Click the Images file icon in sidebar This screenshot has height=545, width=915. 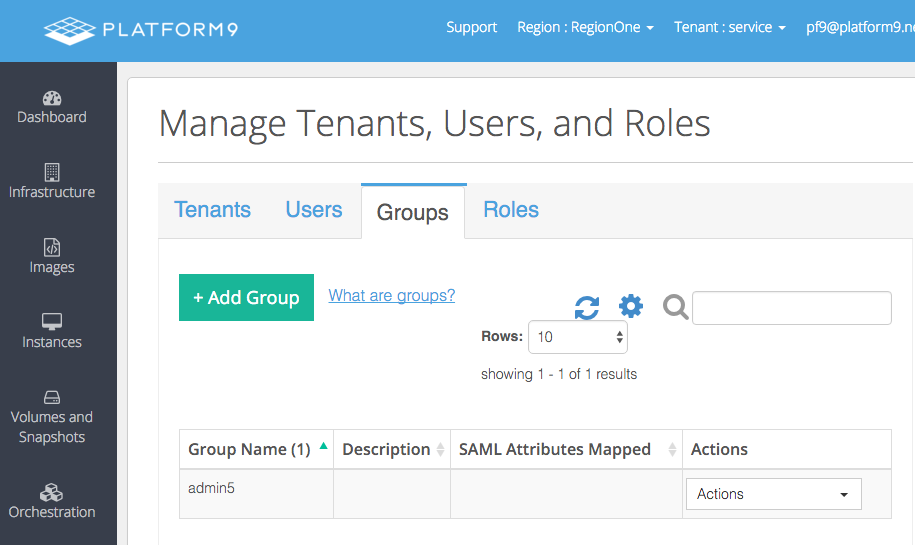(52, 247)
